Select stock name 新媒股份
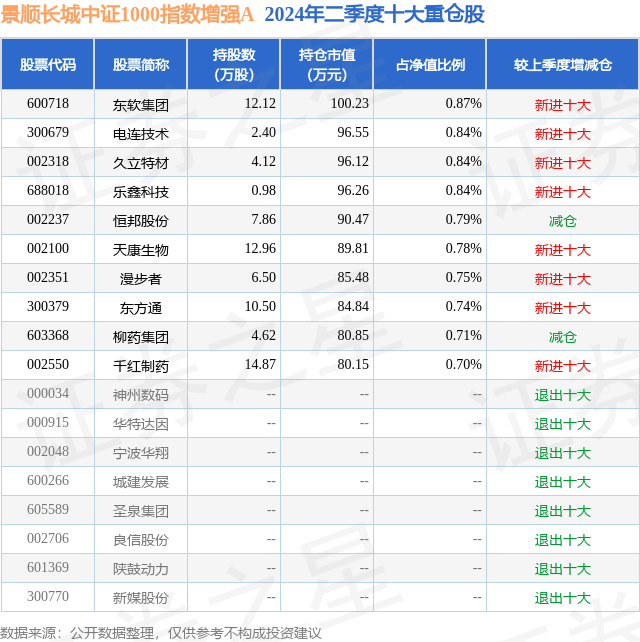The height and width of the screenshot is (642, 640). (x=141, y=599)
